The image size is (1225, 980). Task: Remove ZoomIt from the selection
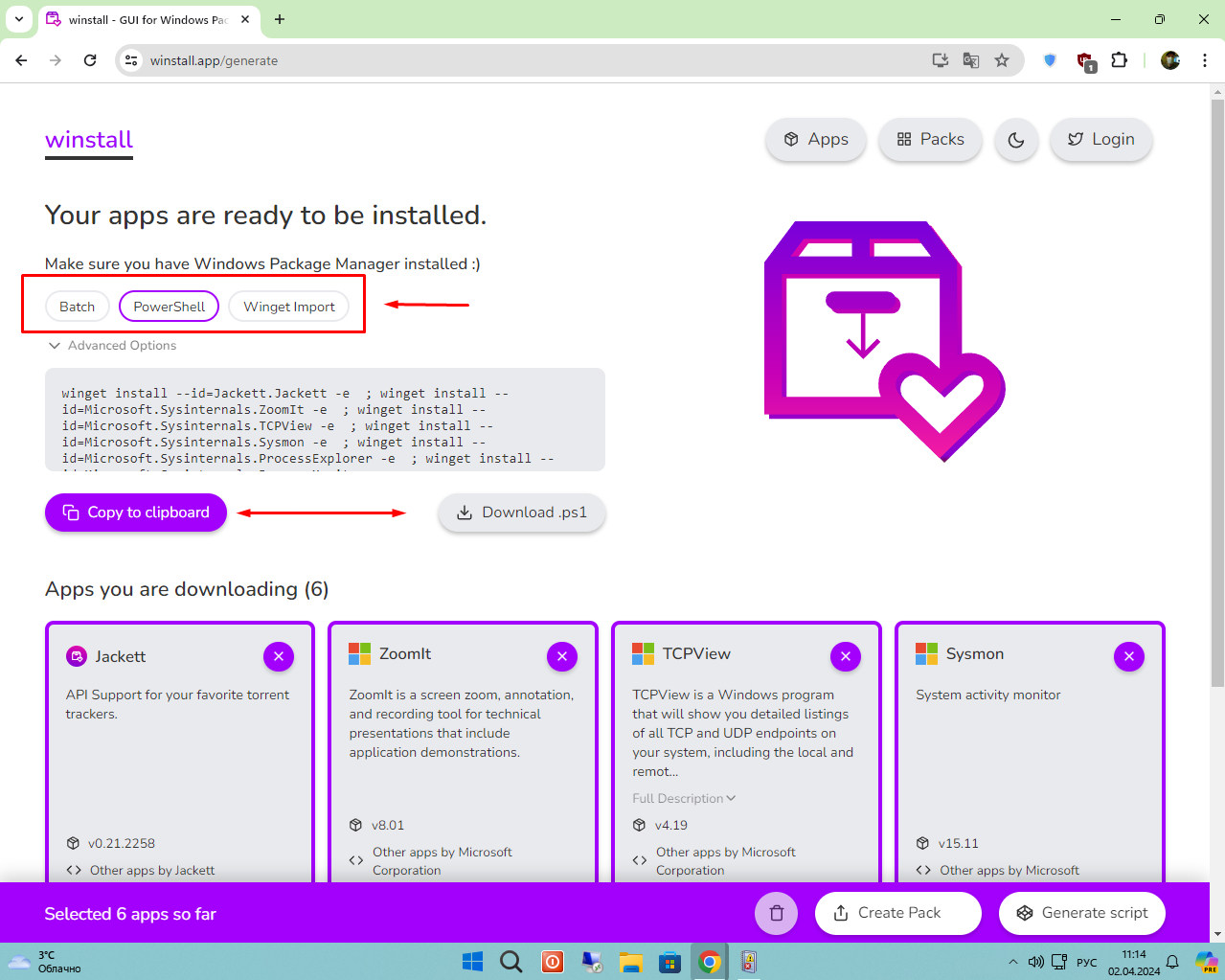(x=562, y=656)
